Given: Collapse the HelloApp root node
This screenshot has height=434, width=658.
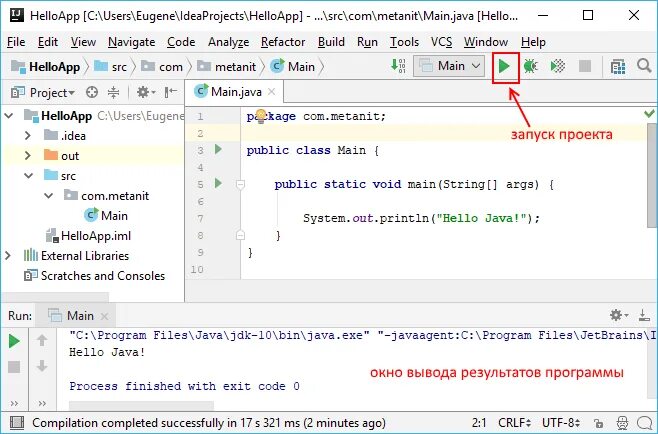Looking at the screenshot, I should point(9,115).
